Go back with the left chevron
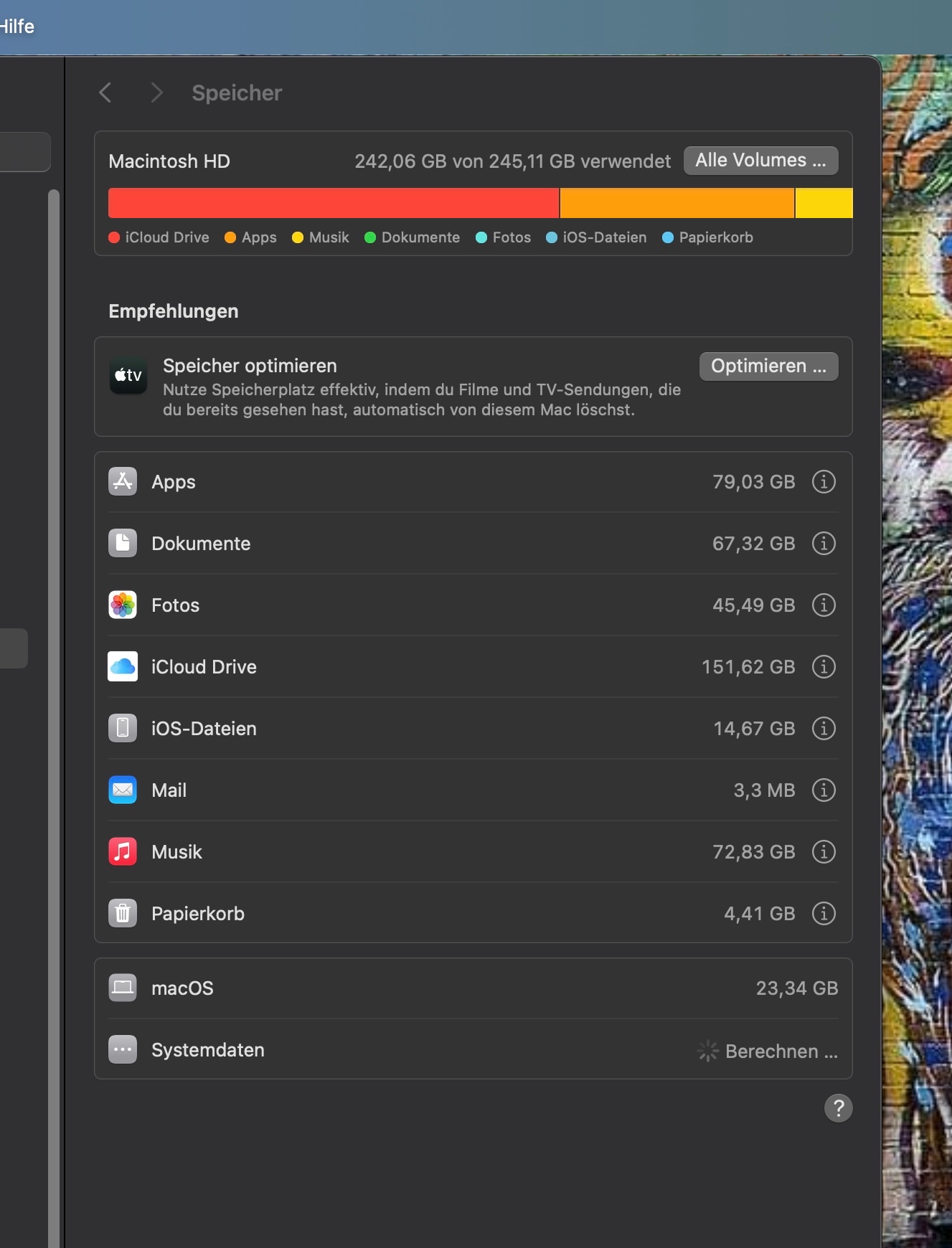Viewport: 952px width, 1248px height. coord(105,93)
